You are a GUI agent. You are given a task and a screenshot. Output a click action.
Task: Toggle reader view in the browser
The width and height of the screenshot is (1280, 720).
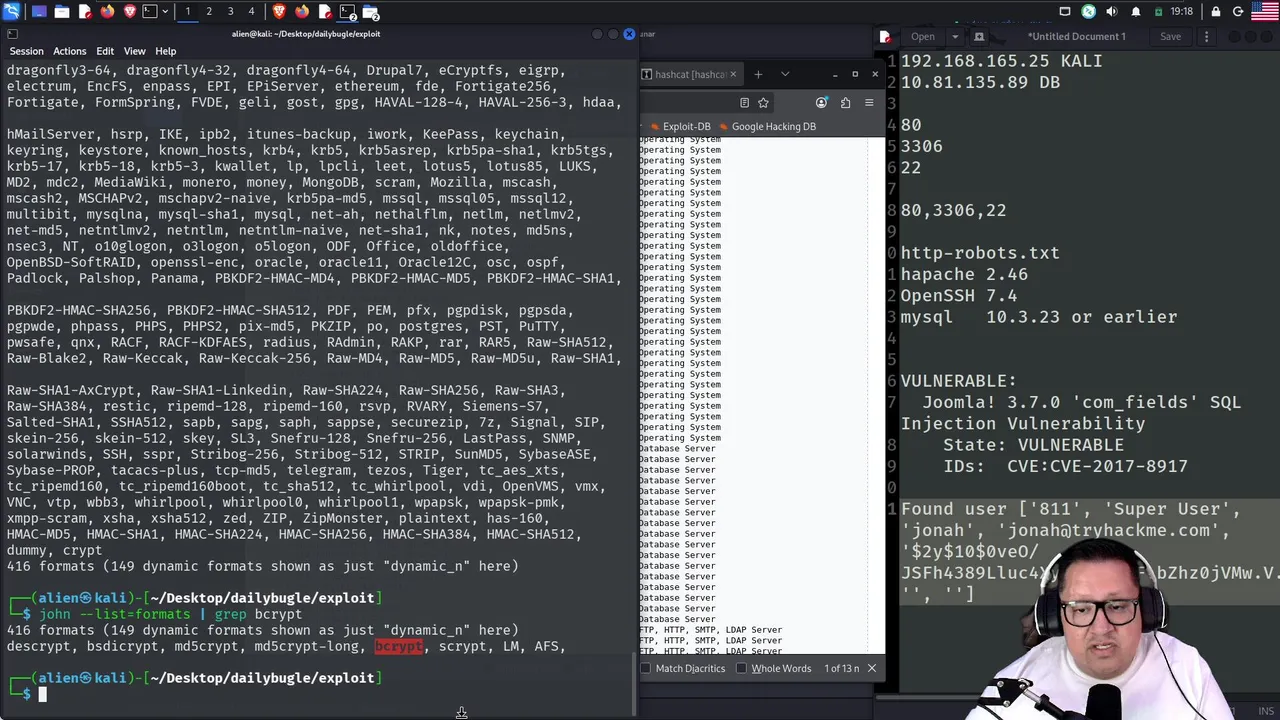(x=744, y=102)
